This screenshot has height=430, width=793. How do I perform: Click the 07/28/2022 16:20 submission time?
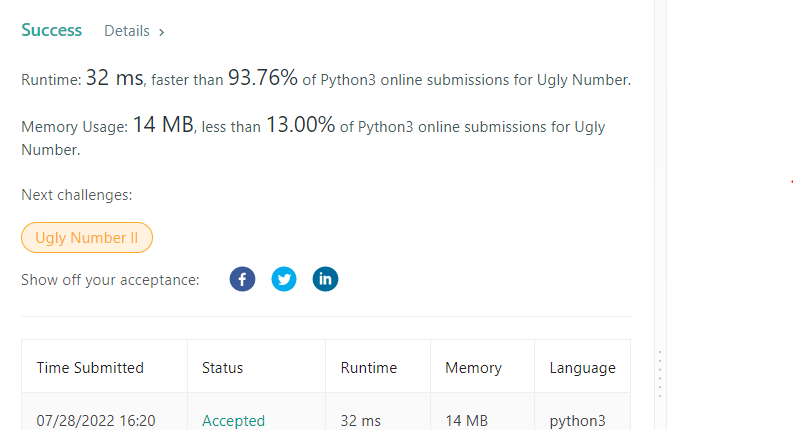pos(96,420)
